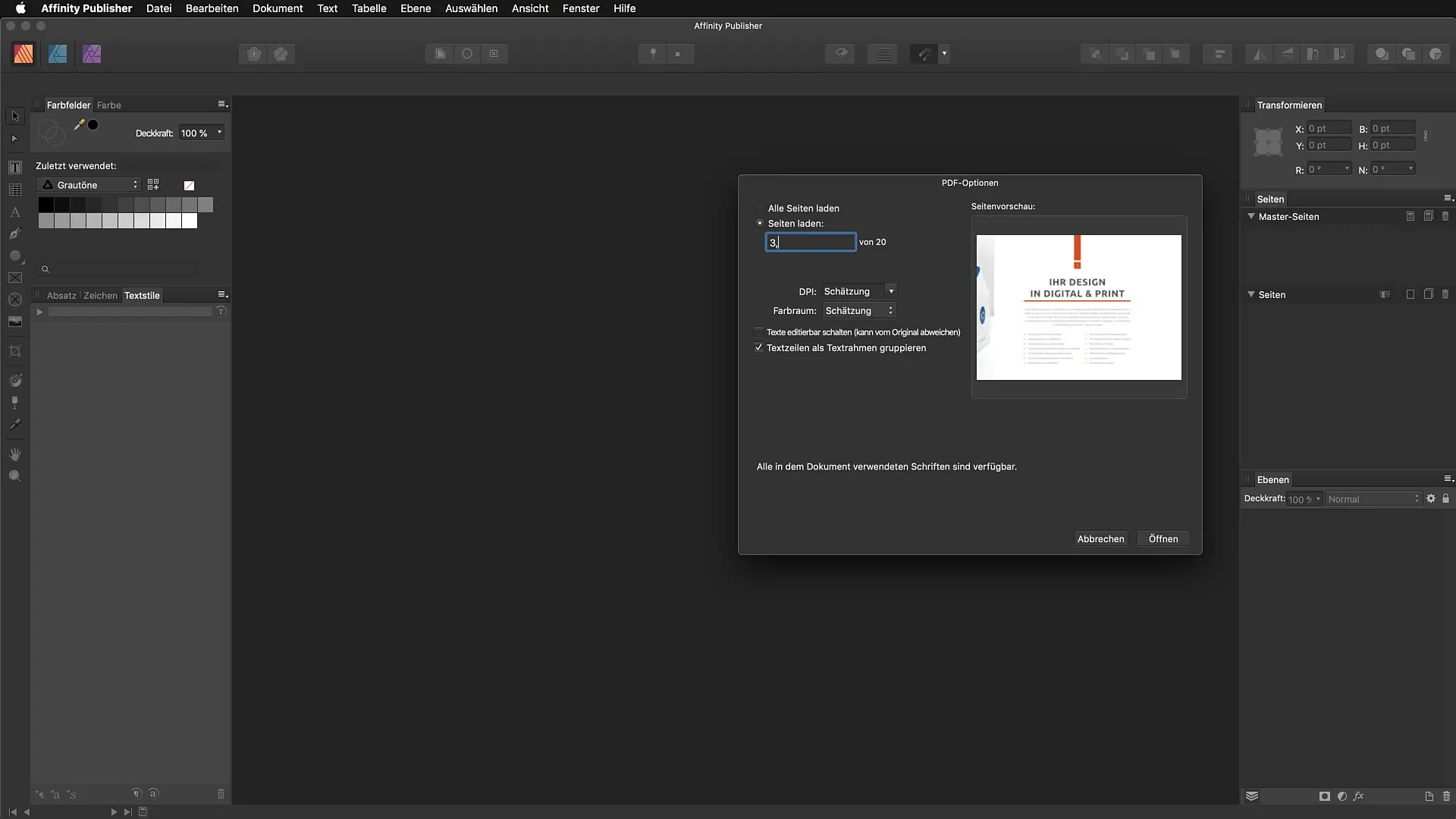Image resolution: width=1456 pixels, height=819 pixels.
Task: Click the no-fill swatch with red slash
Action: (x=189, y=185)
